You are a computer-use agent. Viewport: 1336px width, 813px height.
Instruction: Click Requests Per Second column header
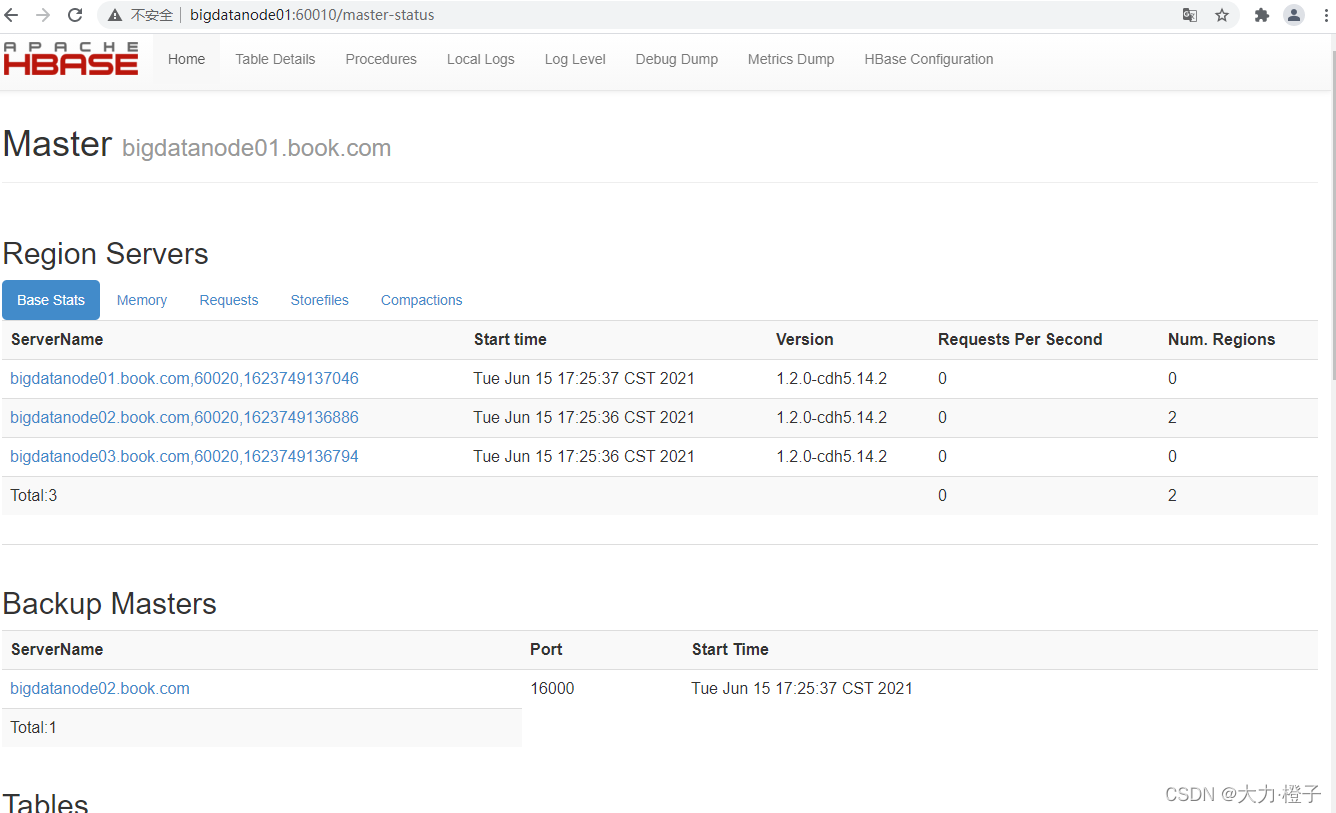tap(1020, 339)
